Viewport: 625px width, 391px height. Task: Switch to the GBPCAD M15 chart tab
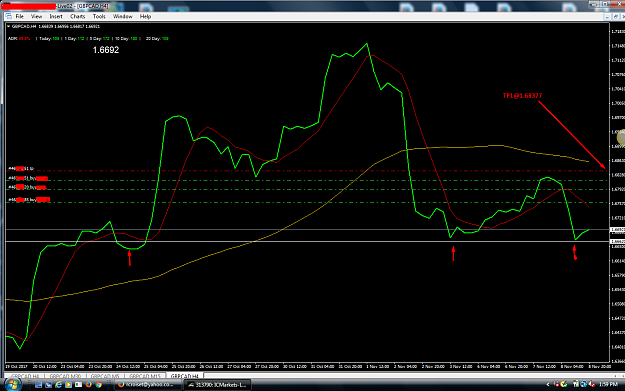pyautogui.click(x=145, y=376)
